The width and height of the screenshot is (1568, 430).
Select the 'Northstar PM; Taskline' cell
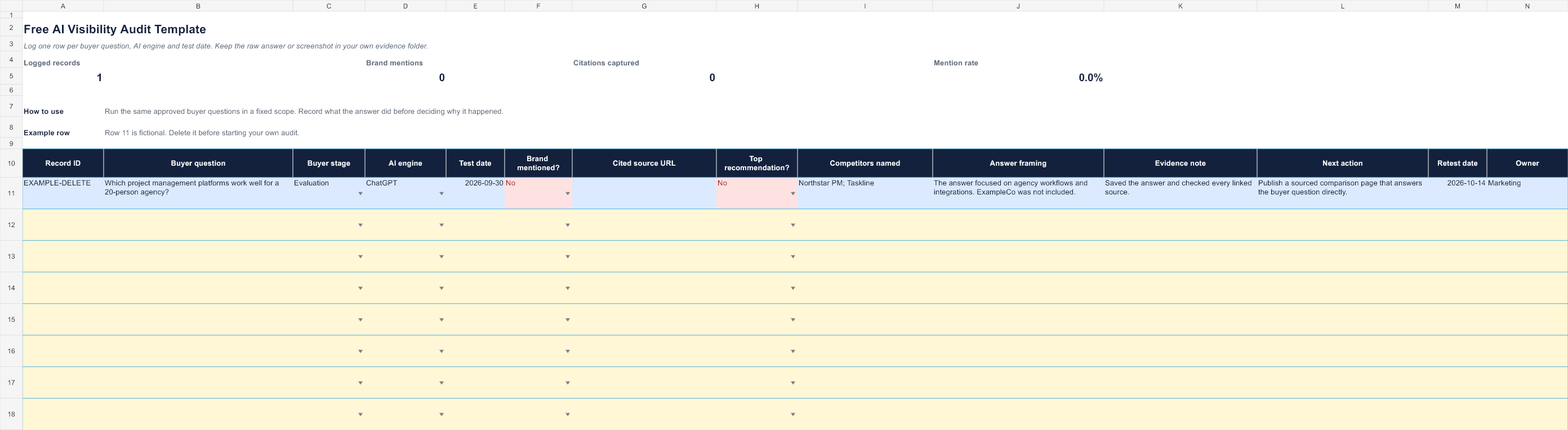tap(865, 193)
